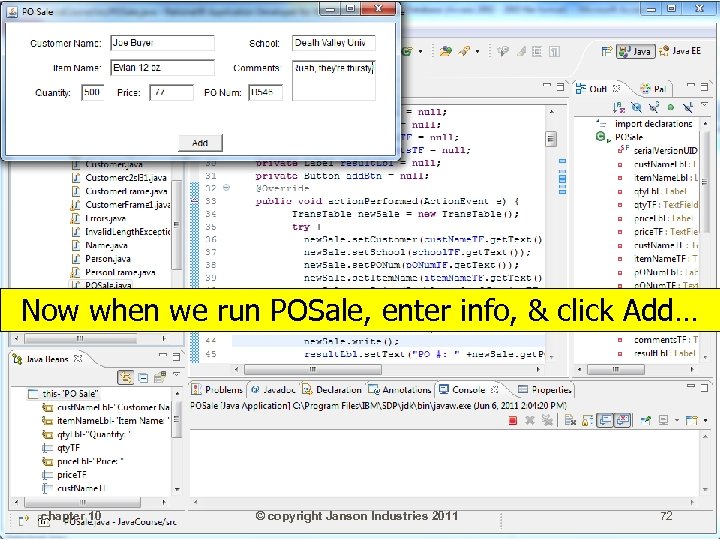Click the Pin Console icon
The image size is (720, 540).
tap(647, 420)
